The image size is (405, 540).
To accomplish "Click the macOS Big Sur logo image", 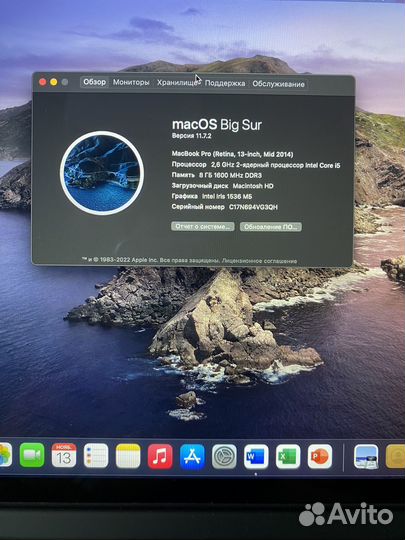I will [102, 173].
